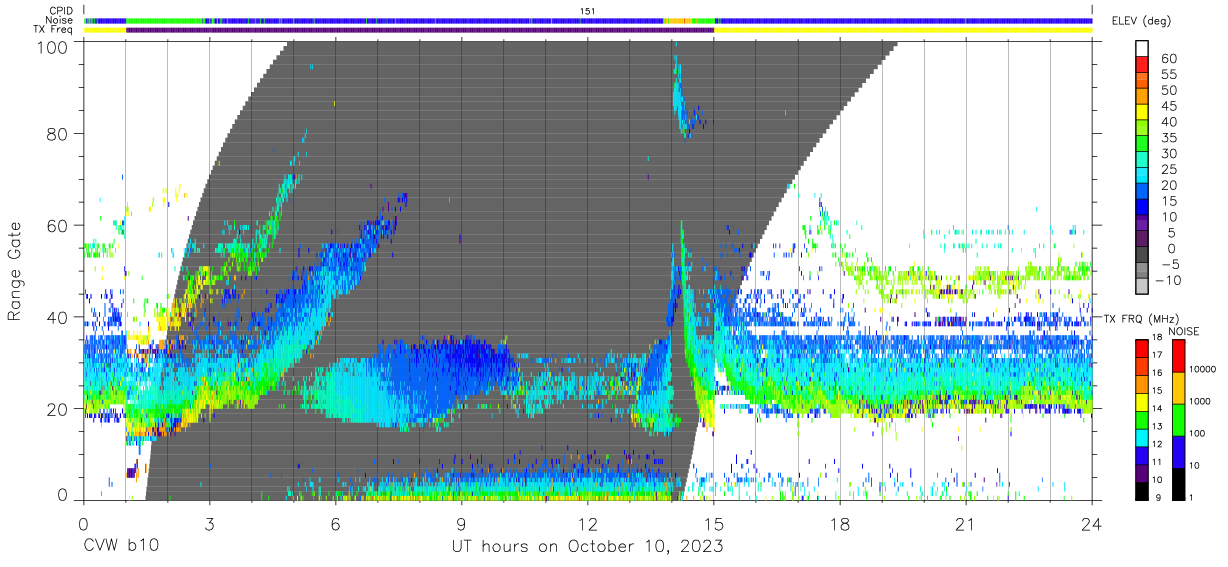Viewport: 1228px width, 567px height.
Task: Click the TX FRQ (MHz) legend title
Action: (x=1140, y=319)
